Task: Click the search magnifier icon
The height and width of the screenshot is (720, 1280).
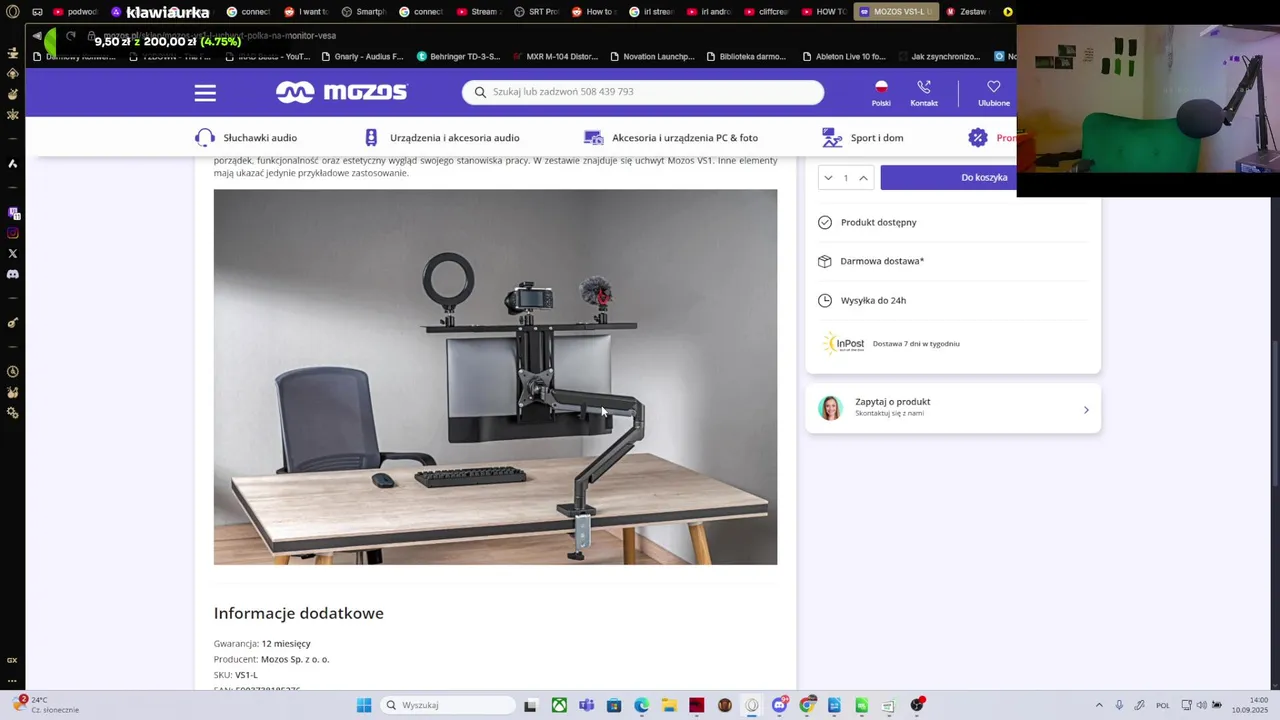Action: 480,92
